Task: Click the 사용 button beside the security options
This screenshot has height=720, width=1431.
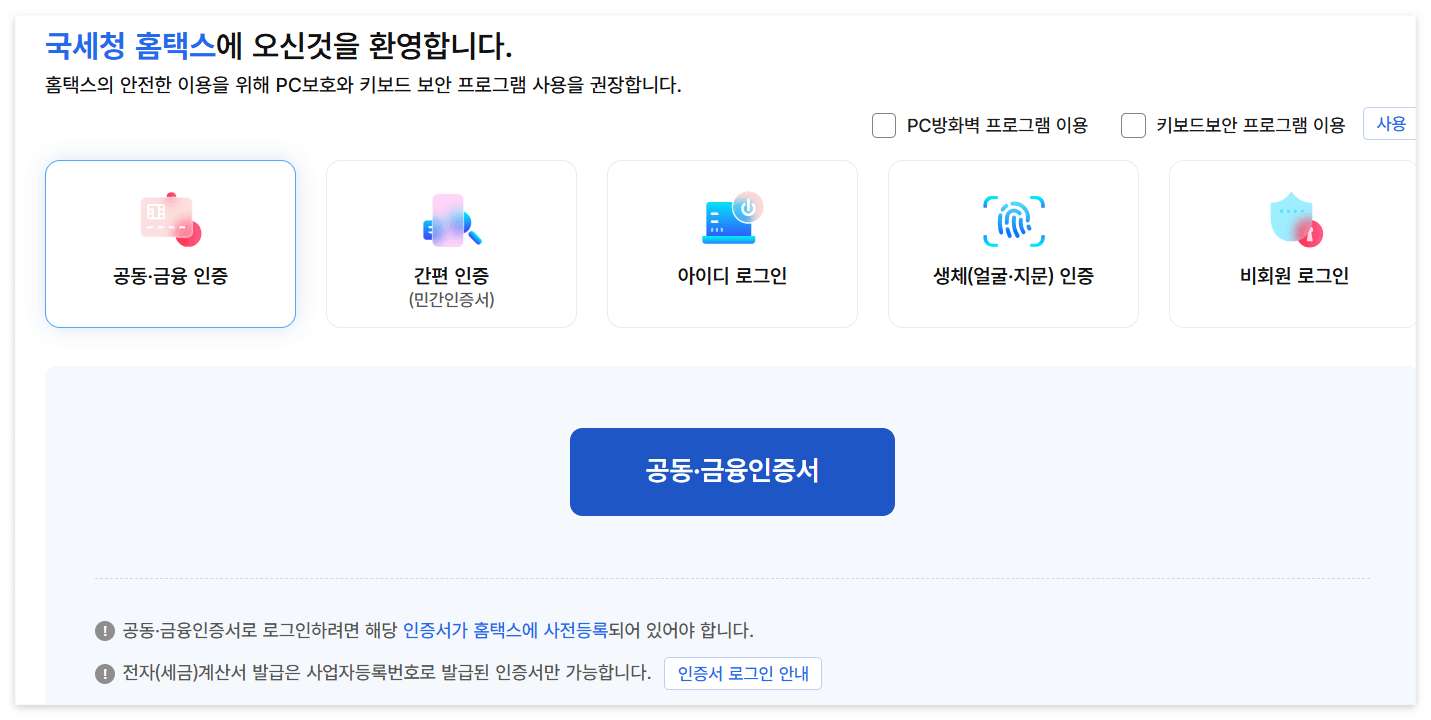Action: click(1390, 124)
